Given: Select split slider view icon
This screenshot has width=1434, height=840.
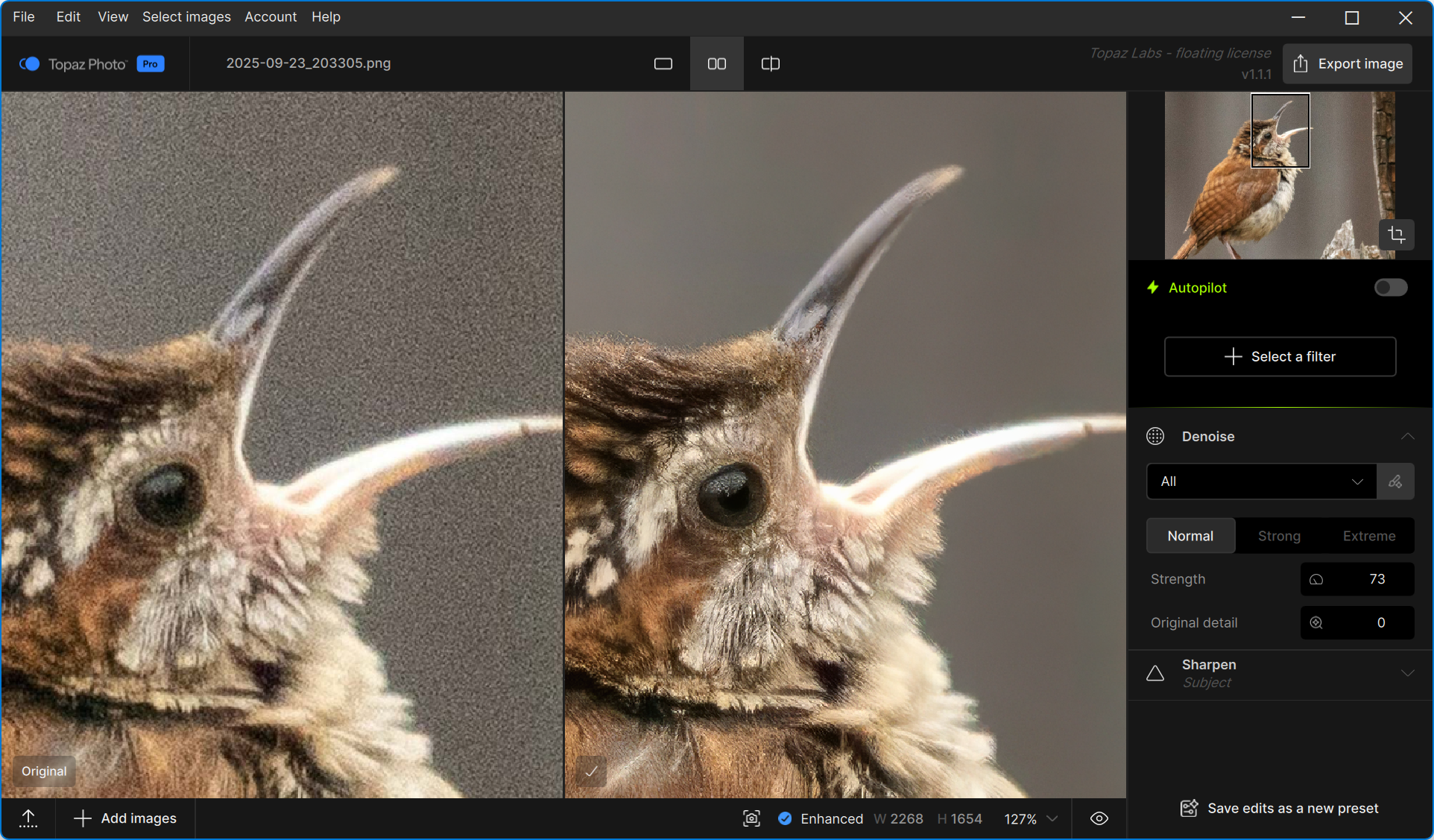Looking at the screenshot, I should 770,64.
